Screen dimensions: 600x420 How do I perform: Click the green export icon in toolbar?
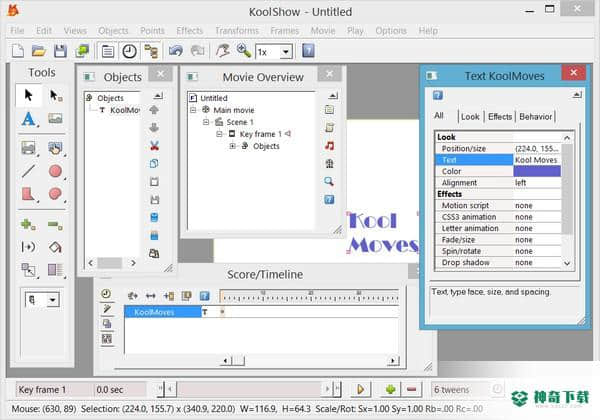(x=82, y=51)
